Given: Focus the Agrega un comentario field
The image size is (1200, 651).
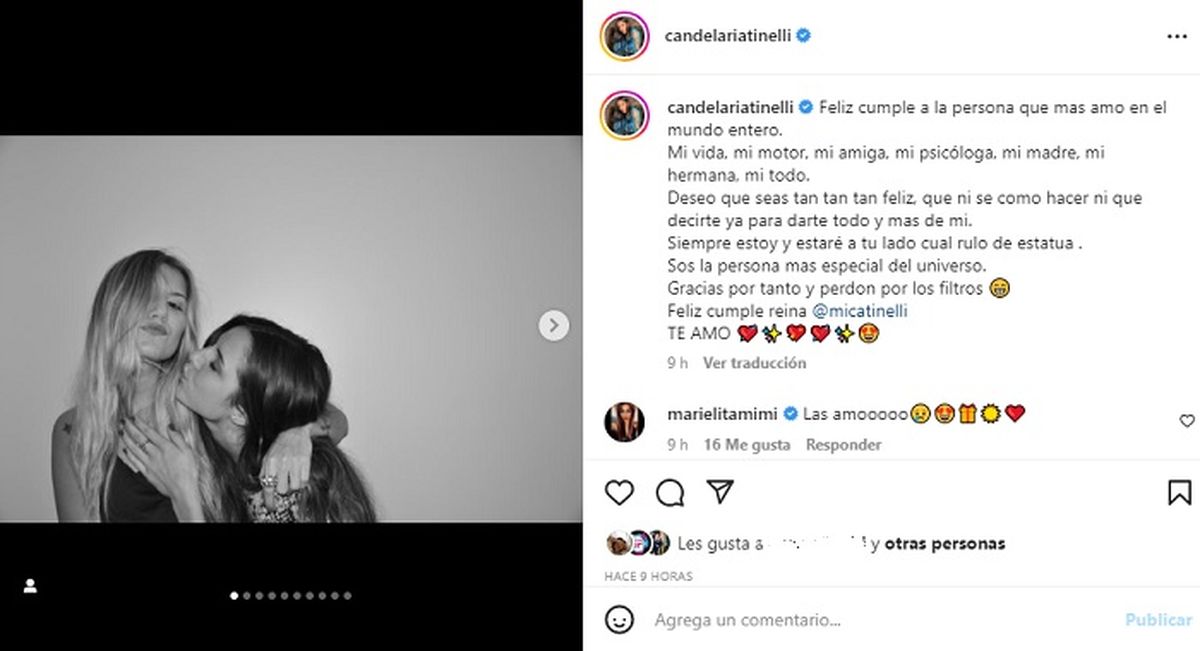Looking at the screenshot, I should coord(880,620).
